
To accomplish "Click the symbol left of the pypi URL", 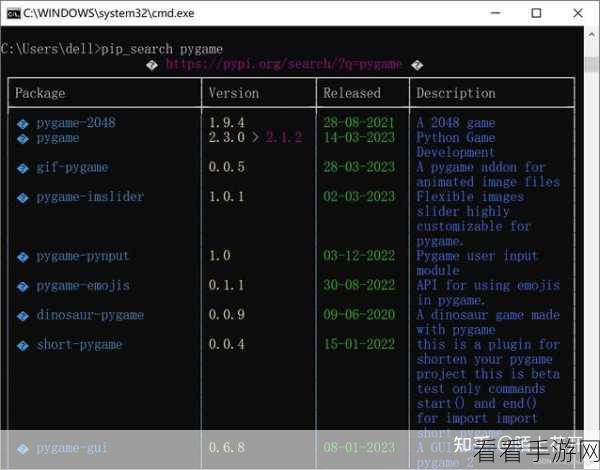I will pos(152,65).
